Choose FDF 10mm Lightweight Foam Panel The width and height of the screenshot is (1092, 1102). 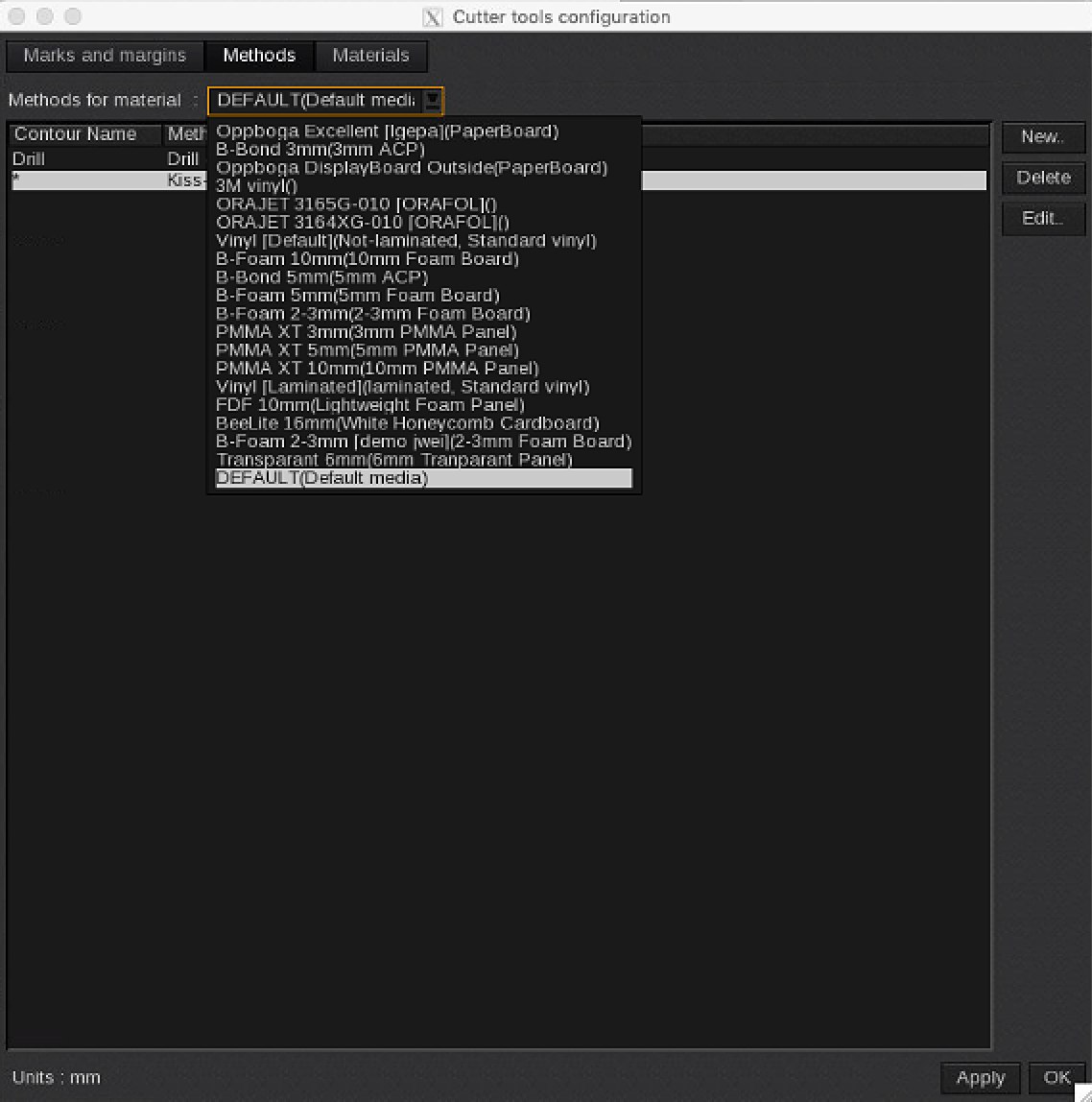(x=369, y=404)
